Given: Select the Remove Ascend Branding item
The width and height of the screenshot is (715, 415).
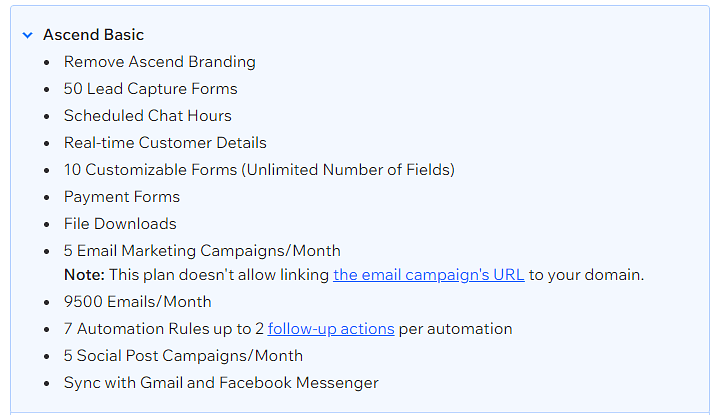Looking at the screenshot, I should 160,62.
